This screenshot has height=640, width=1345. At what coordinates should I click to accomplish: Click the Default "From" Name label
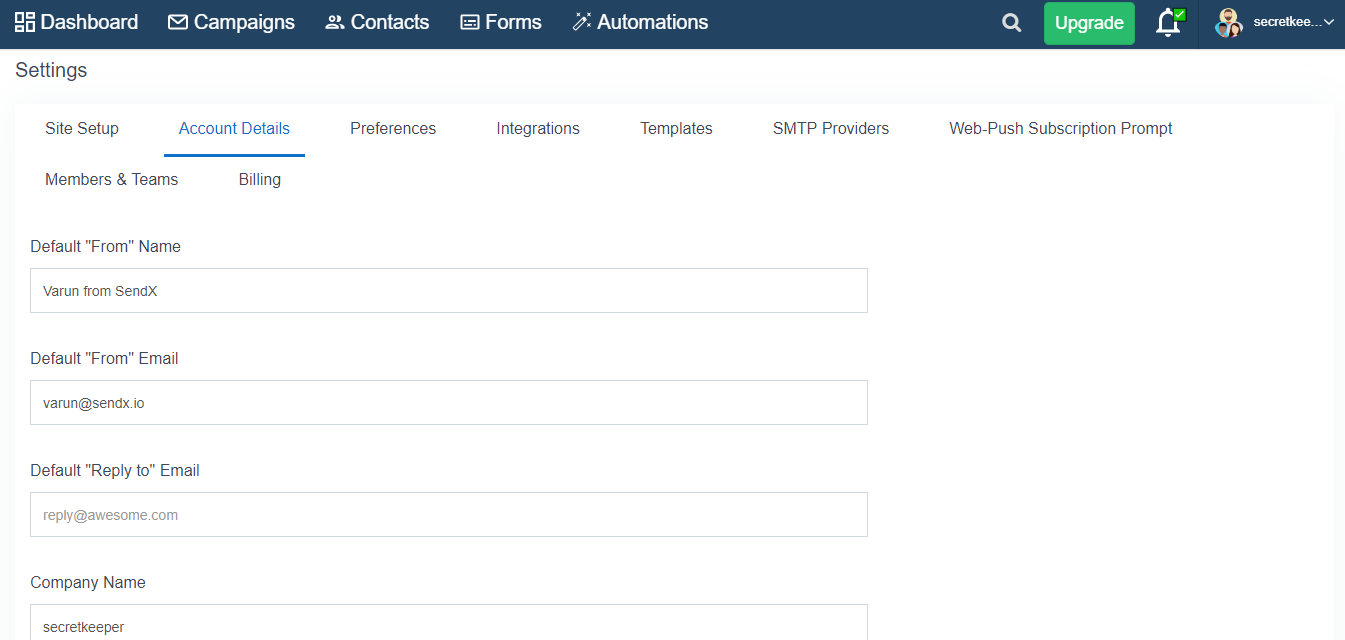105,246
